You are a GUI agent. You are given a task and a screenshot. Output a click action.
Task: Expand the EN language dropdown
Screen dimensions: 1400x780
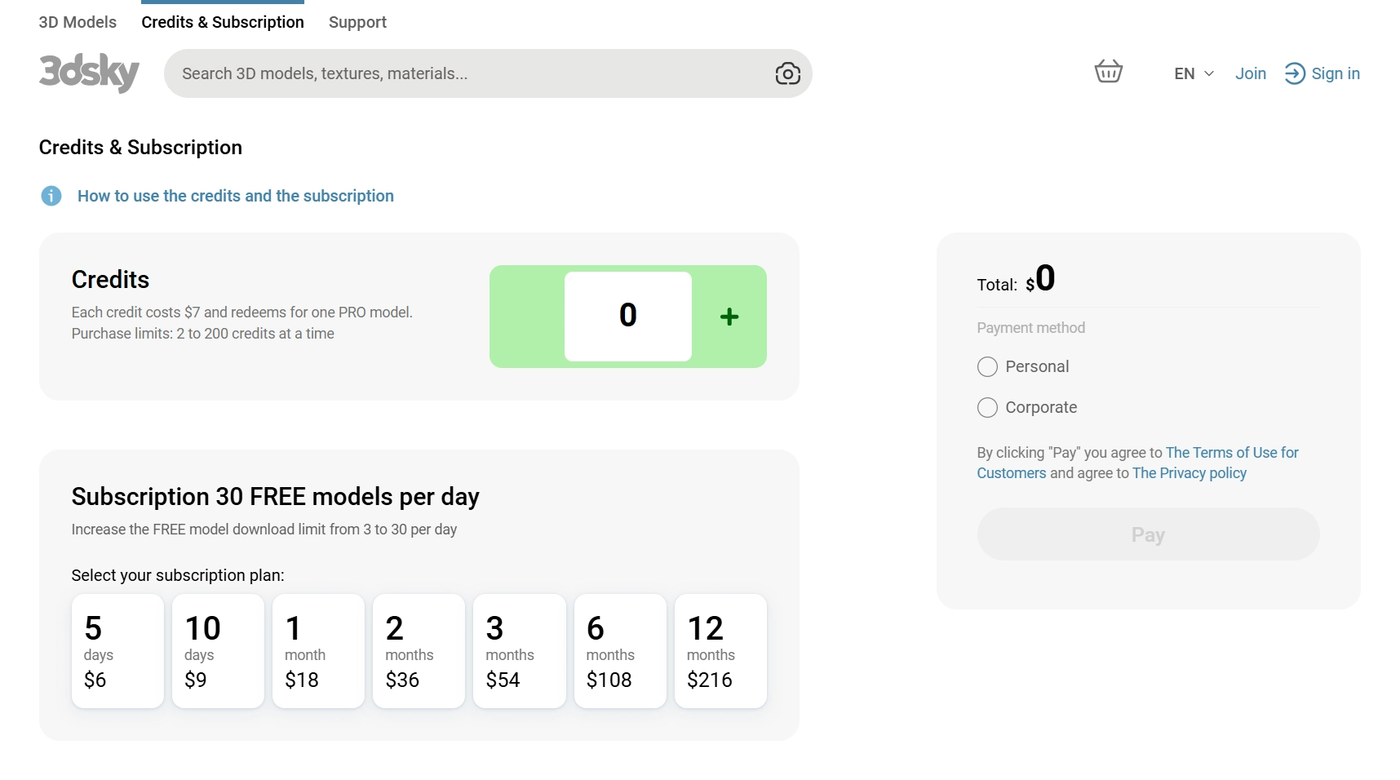point(1194,74)
